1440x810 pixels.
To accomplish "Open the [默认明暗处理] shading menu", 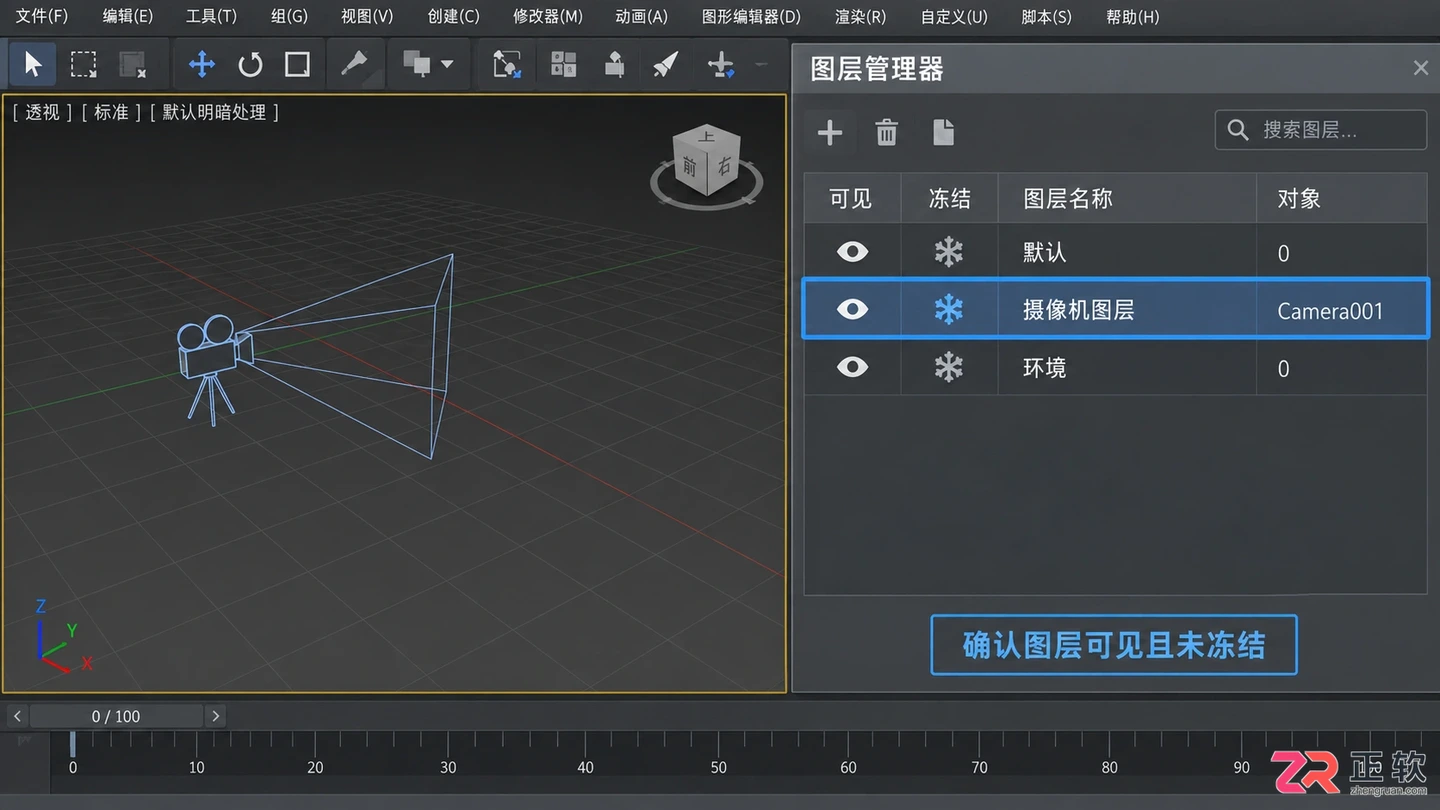I will click(x=214, y=112).
